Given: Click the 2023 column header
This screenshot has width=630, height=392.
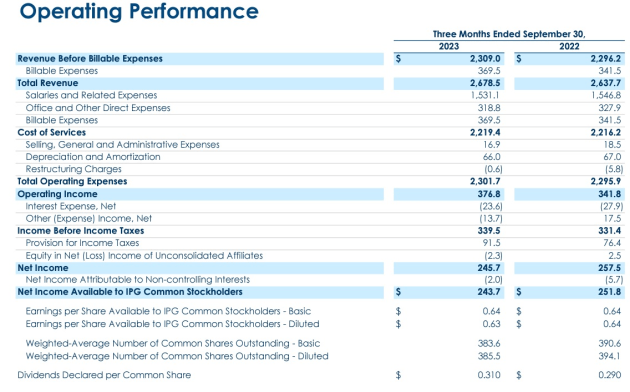Looking at the screenshot, I should [449, 47].
